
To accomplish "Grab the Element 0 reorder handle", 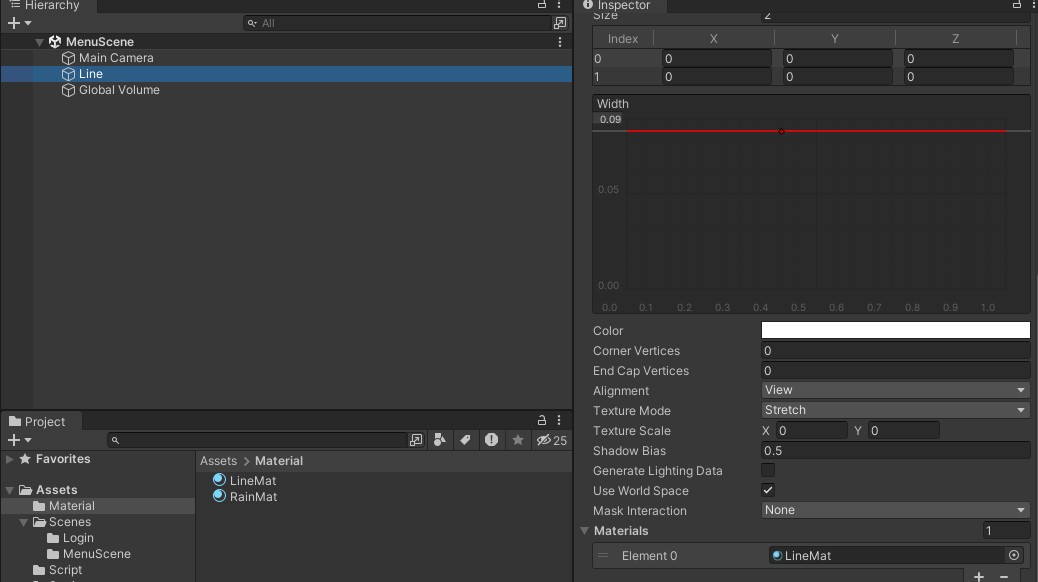I will coord(602,556).
